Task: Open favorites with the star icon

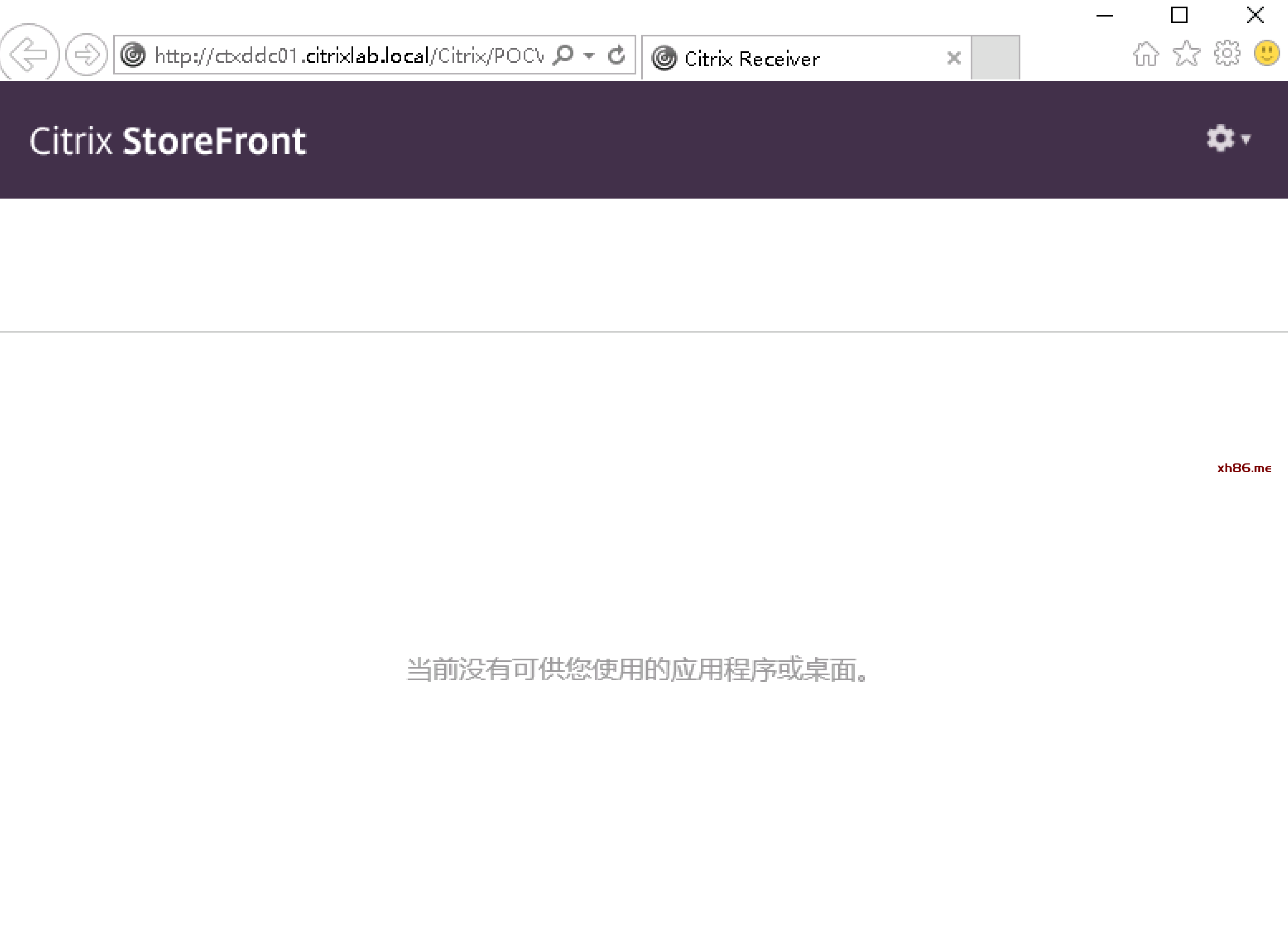Action: pyautogui.click(x=1186, y=54)
